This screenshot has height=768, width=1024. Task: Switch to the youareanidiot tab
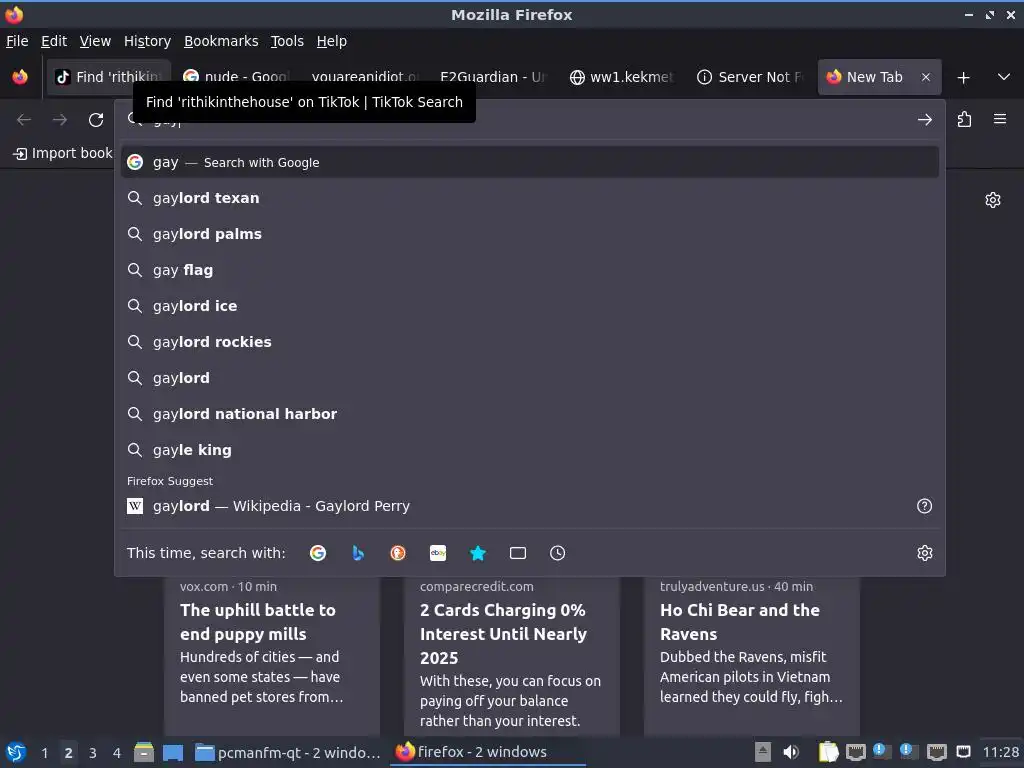364,77
